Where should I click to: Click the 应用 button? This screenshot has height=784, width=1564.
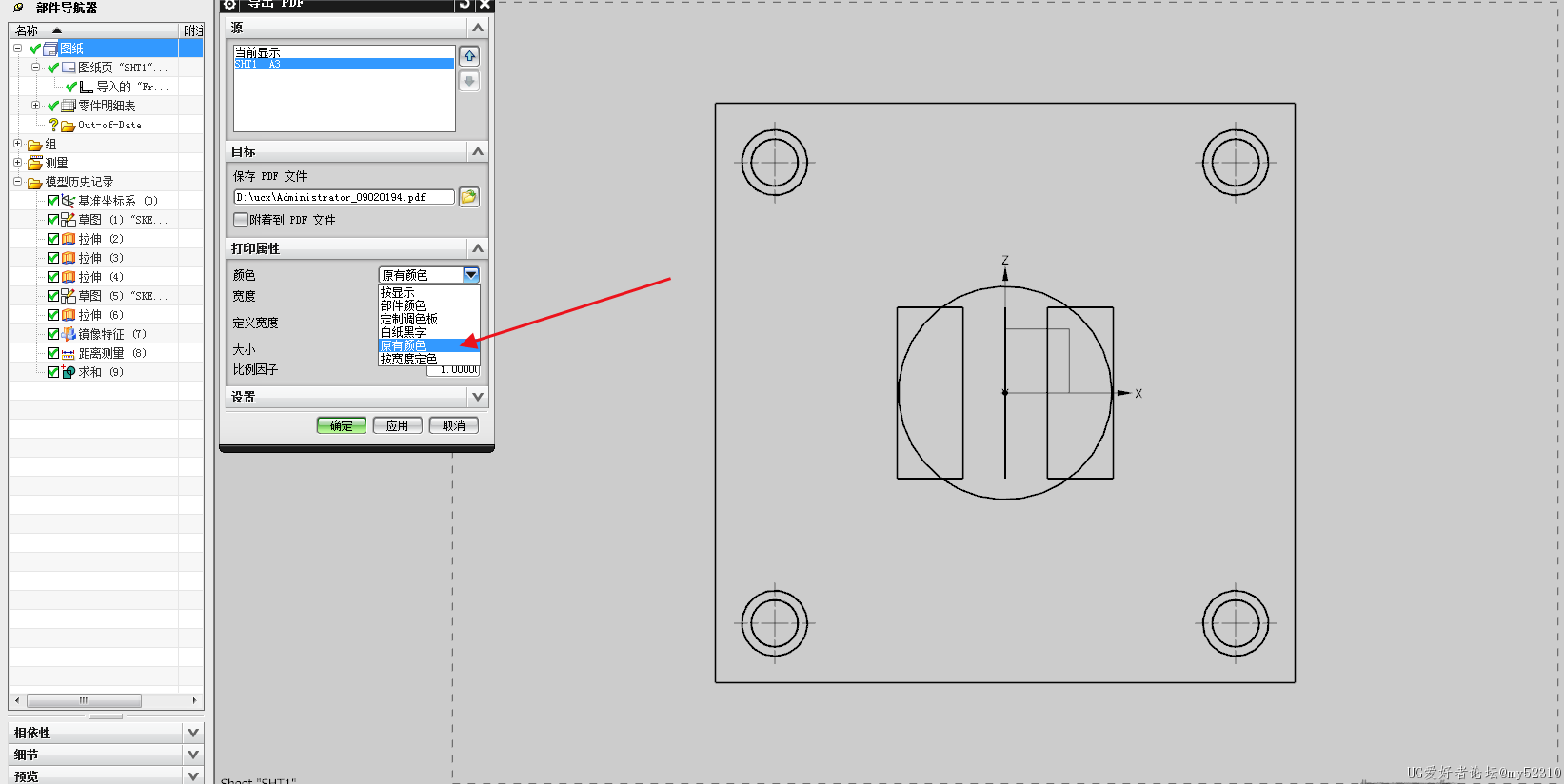point(398,425)
